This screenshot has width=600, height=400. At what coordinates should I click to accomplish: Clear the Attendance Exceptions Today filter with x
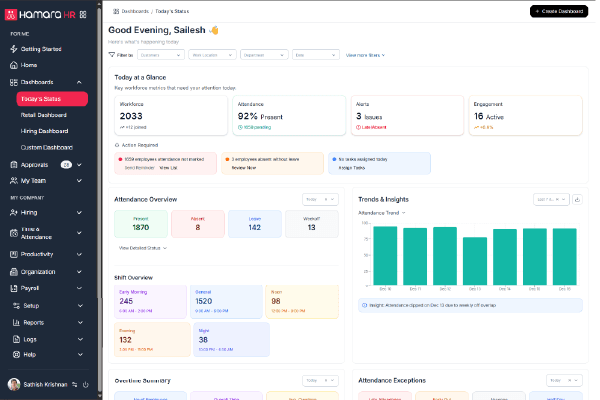point(569,380)
